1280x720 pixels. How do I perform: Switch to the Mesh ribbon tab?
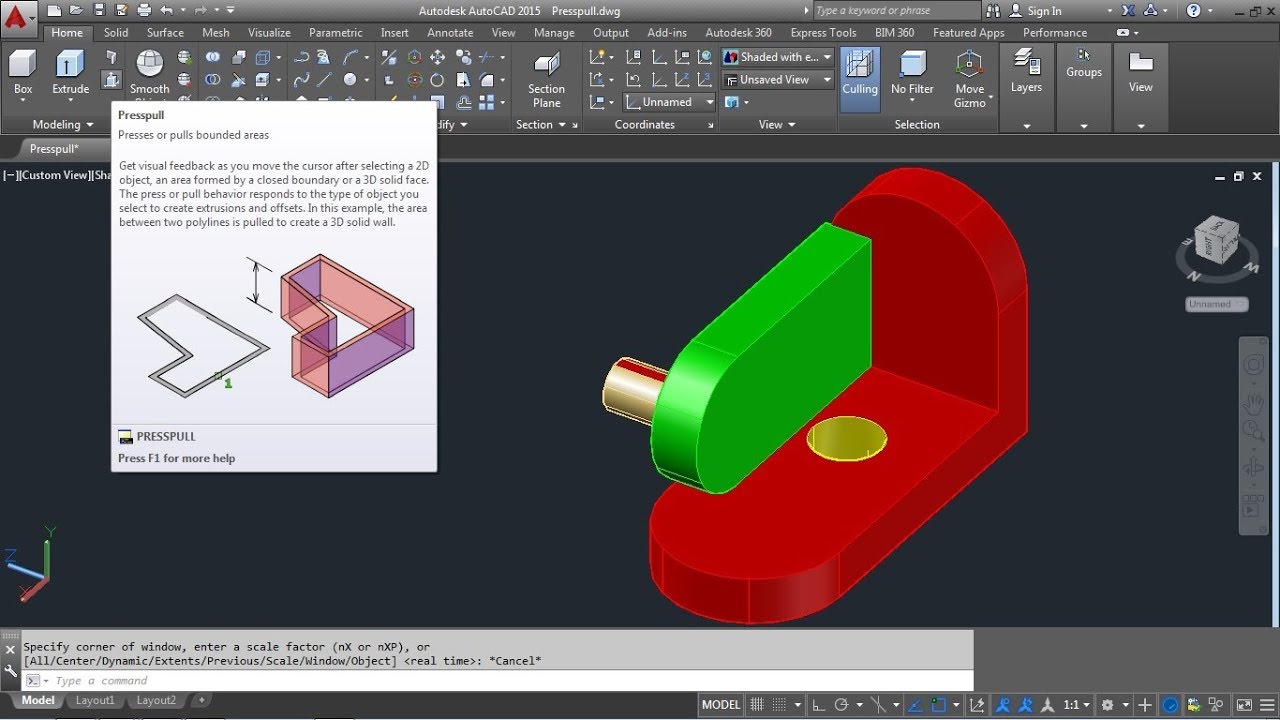(216, 32)
